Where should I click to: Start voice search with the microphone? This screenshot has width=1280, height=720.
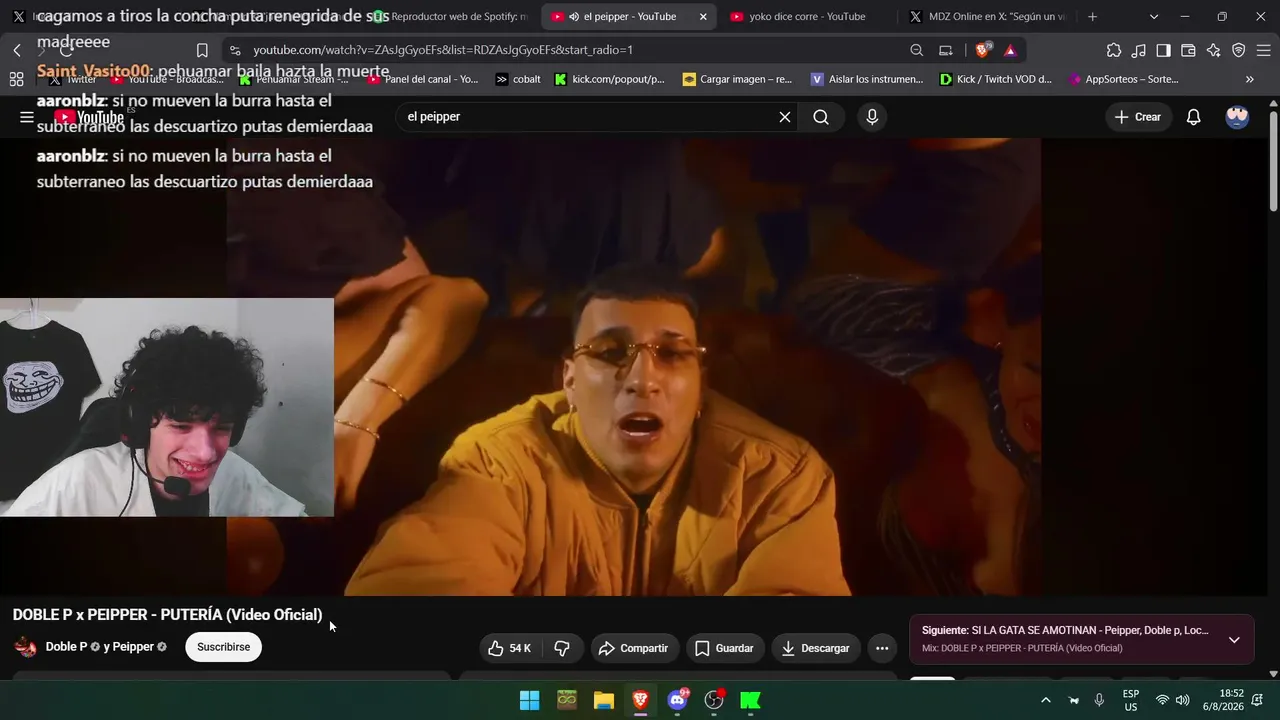[x=872, y=117]
